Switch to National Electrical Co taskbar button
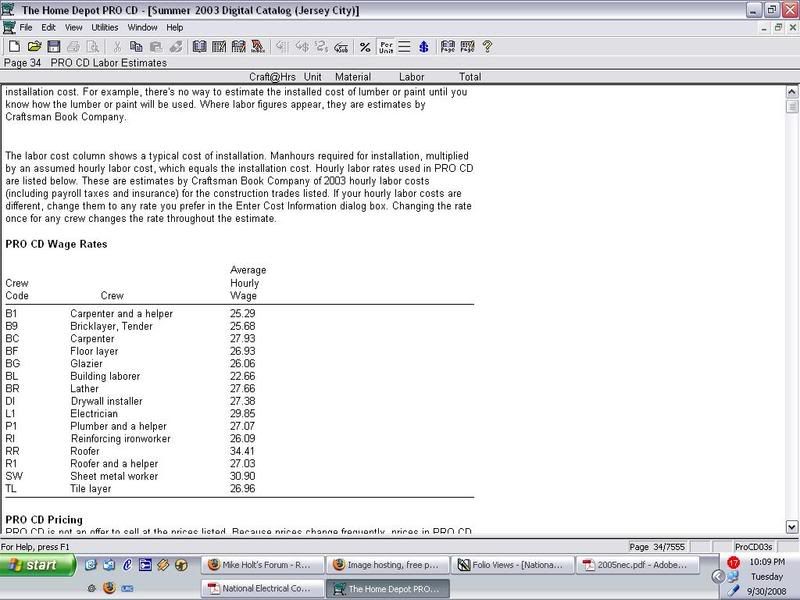 click(x=263, y=588)
